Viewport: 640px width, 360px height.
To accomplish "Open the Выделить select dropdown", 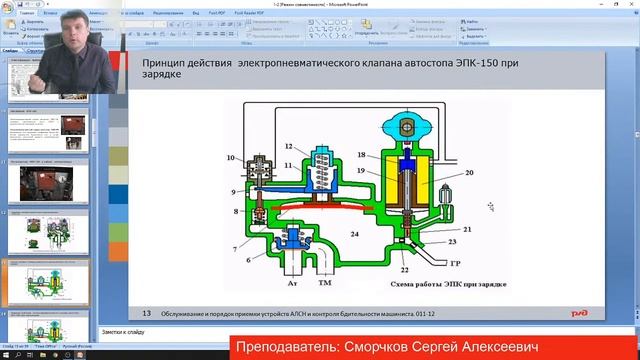I will point(473,36).
